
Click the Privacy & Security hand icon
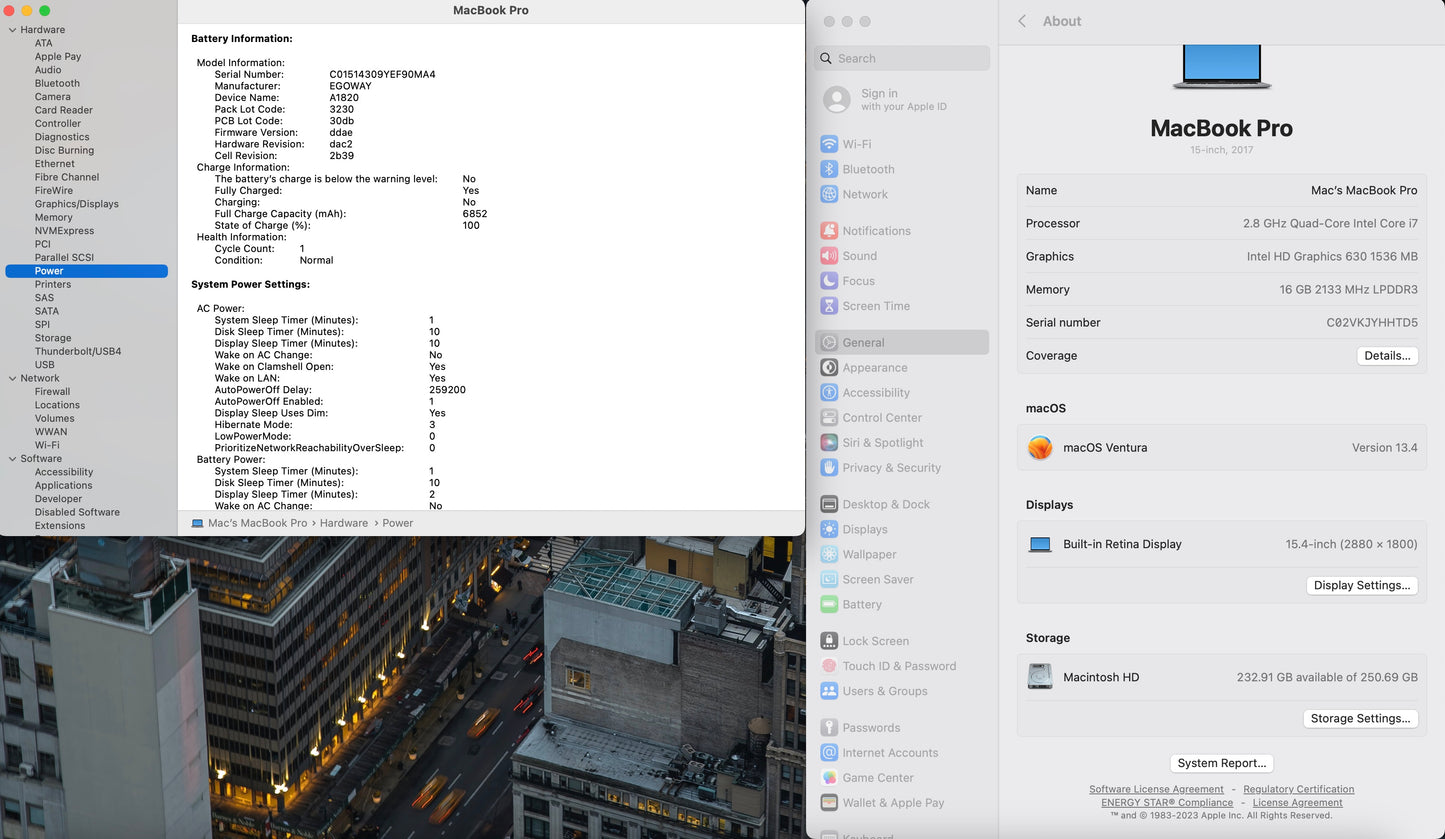(x=829, y=468)
